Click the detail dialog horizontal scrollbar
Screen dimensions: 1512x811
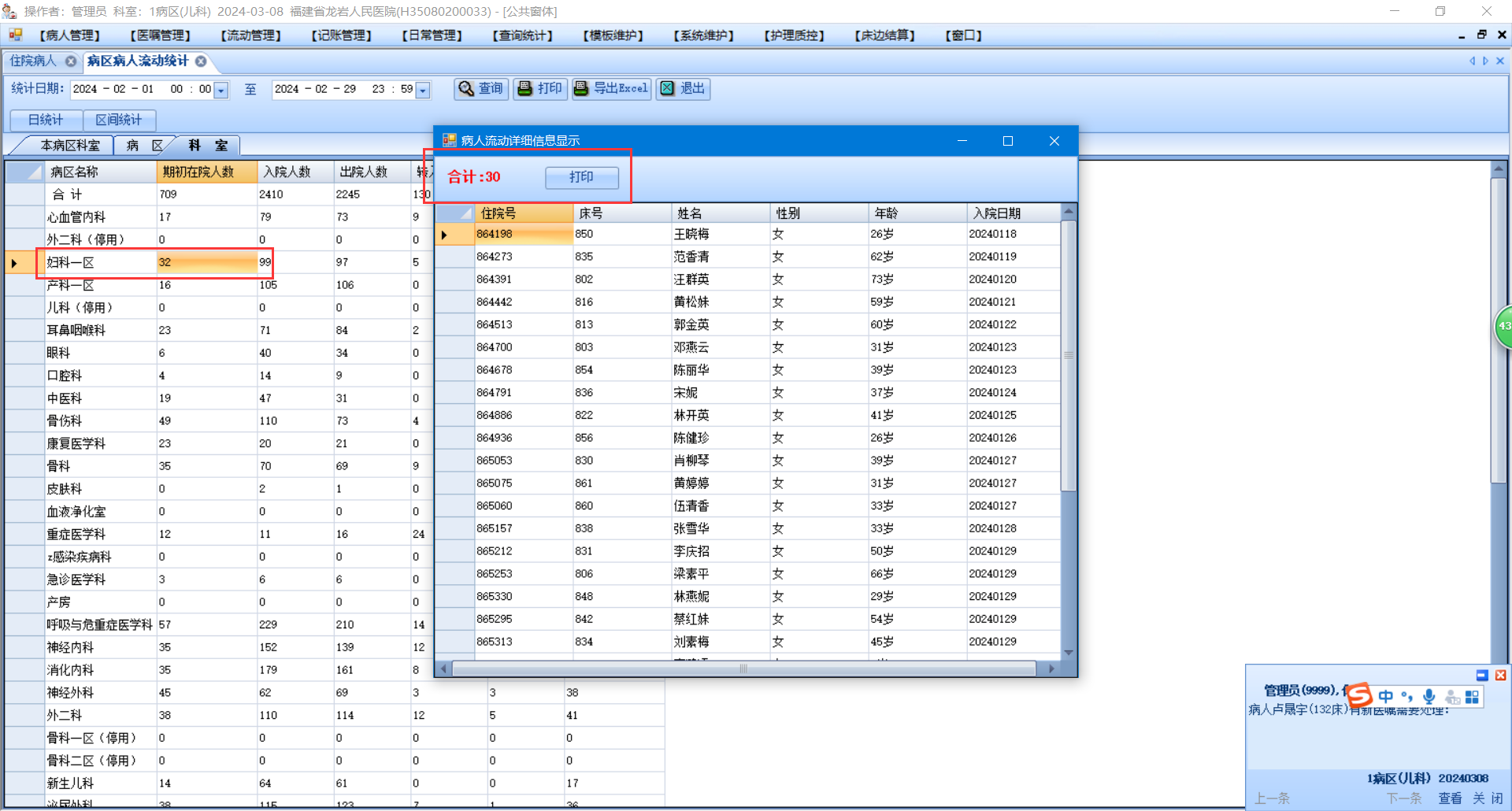point(743,669)
